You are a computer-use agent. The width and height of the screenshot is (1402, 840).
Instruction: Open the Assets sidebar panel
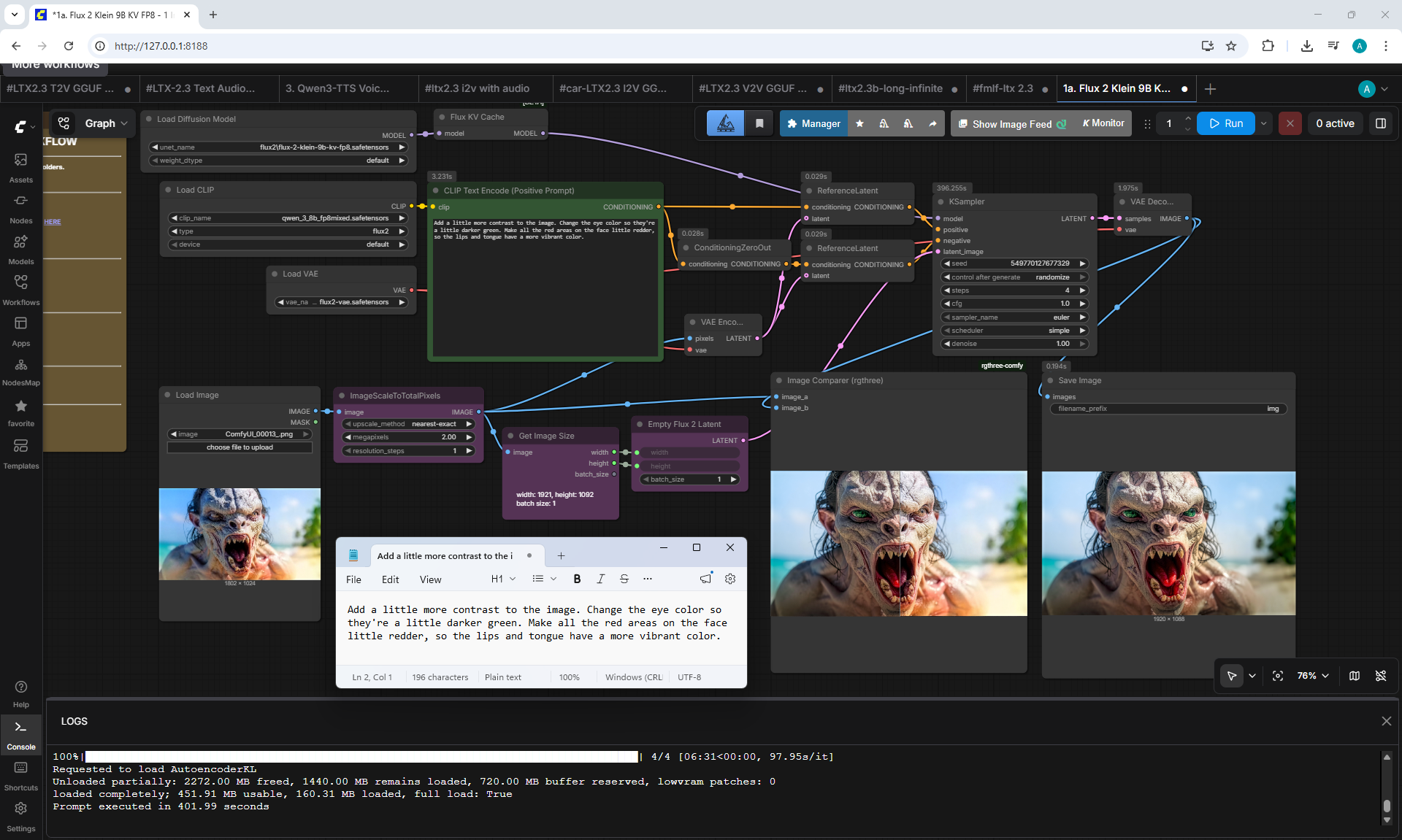point(20,168)
